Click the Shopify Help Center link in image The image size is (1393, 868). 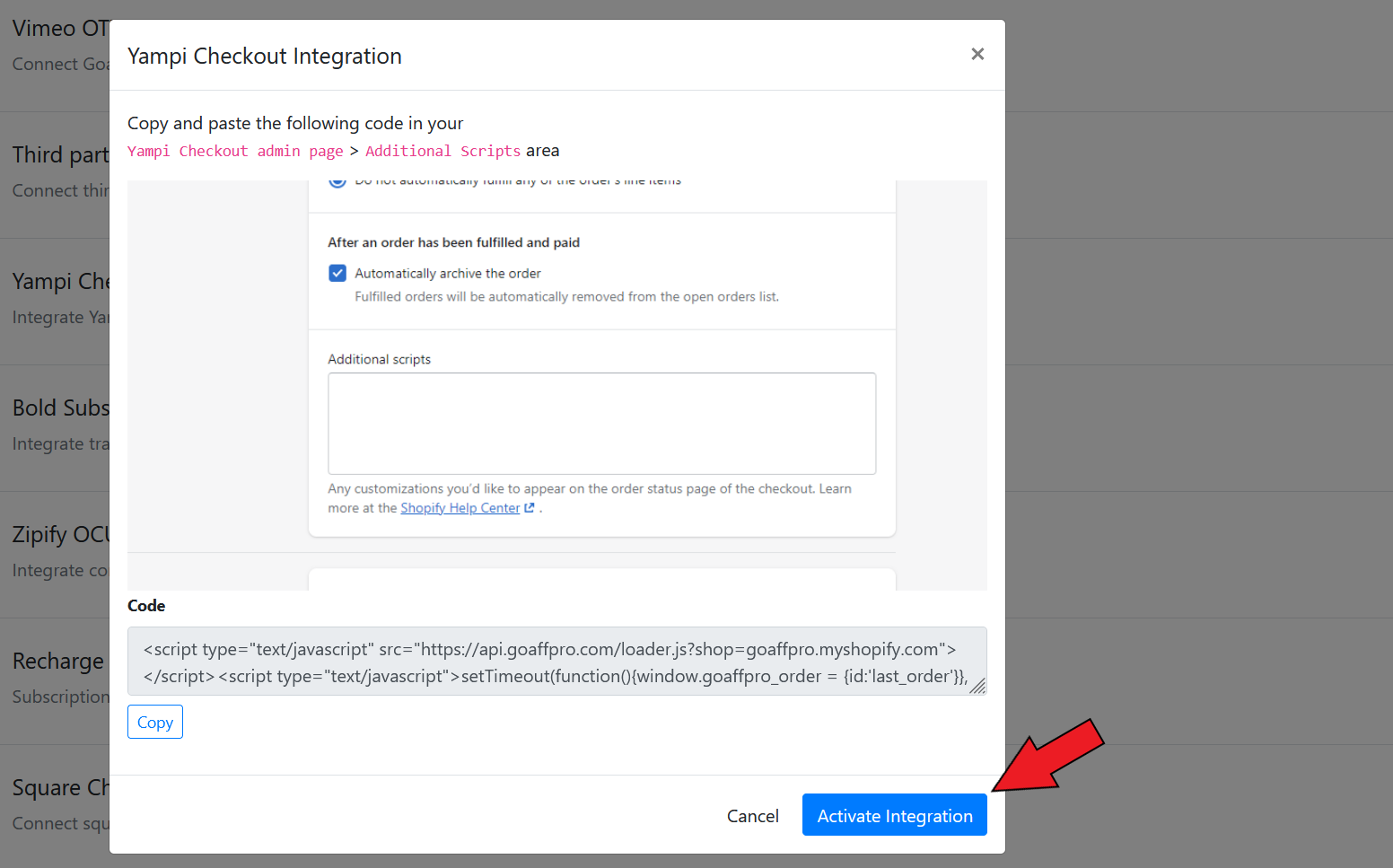[x=460, y=508]
